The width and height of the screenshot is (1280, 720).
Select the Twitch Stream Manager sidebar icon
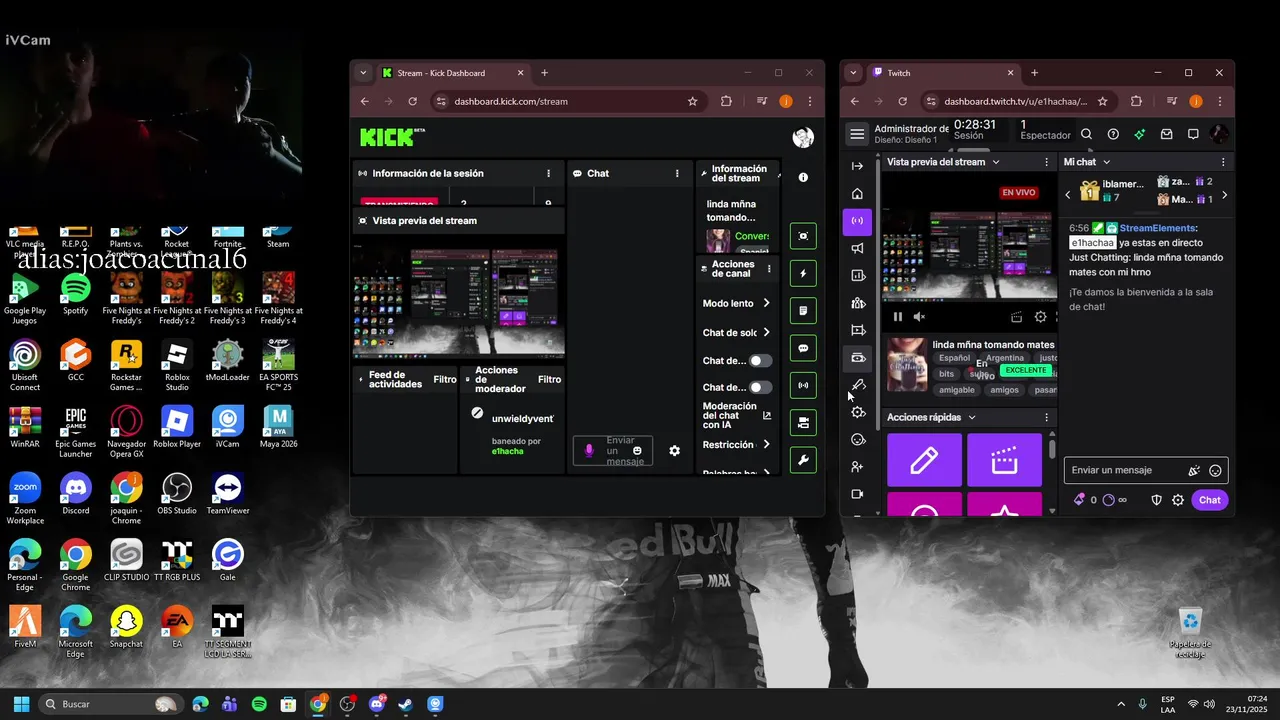(x=857, y=221)
